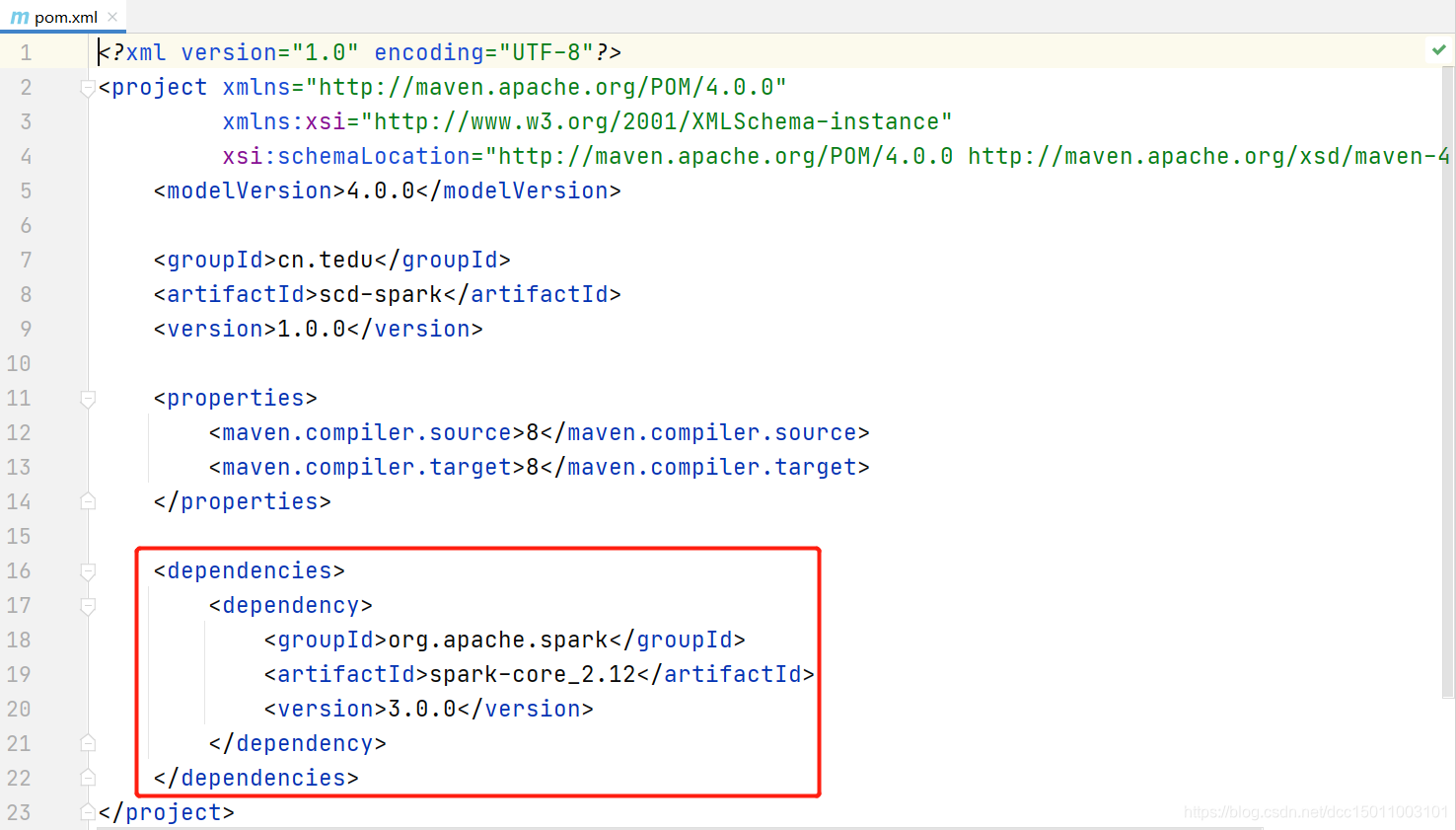The image size is (1456, 830).
Task: Click the artifactId scd-spark line
Action: point(387,294)
